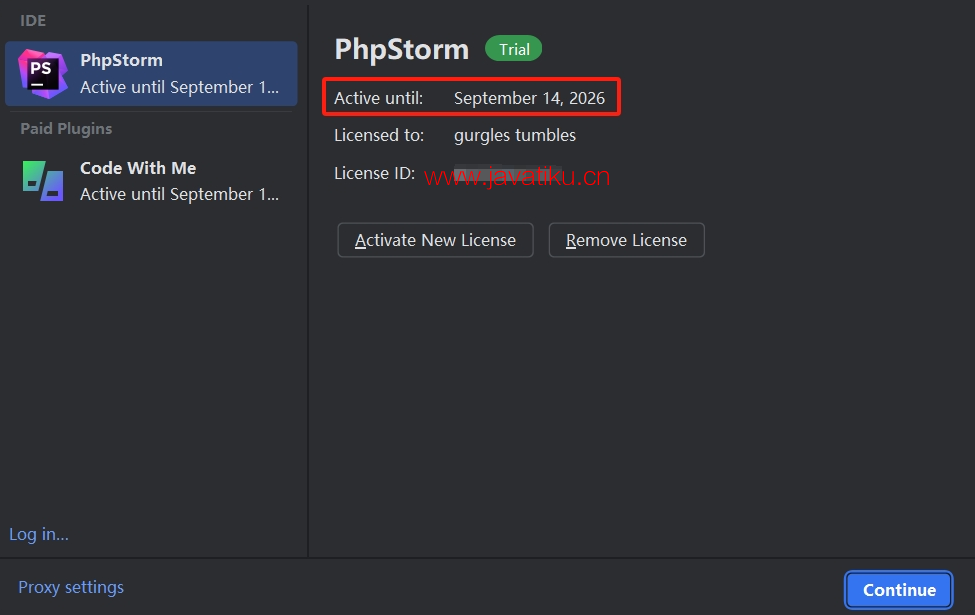Click the Remove License button
975x615 pixels.
click(x=626, y=240)
